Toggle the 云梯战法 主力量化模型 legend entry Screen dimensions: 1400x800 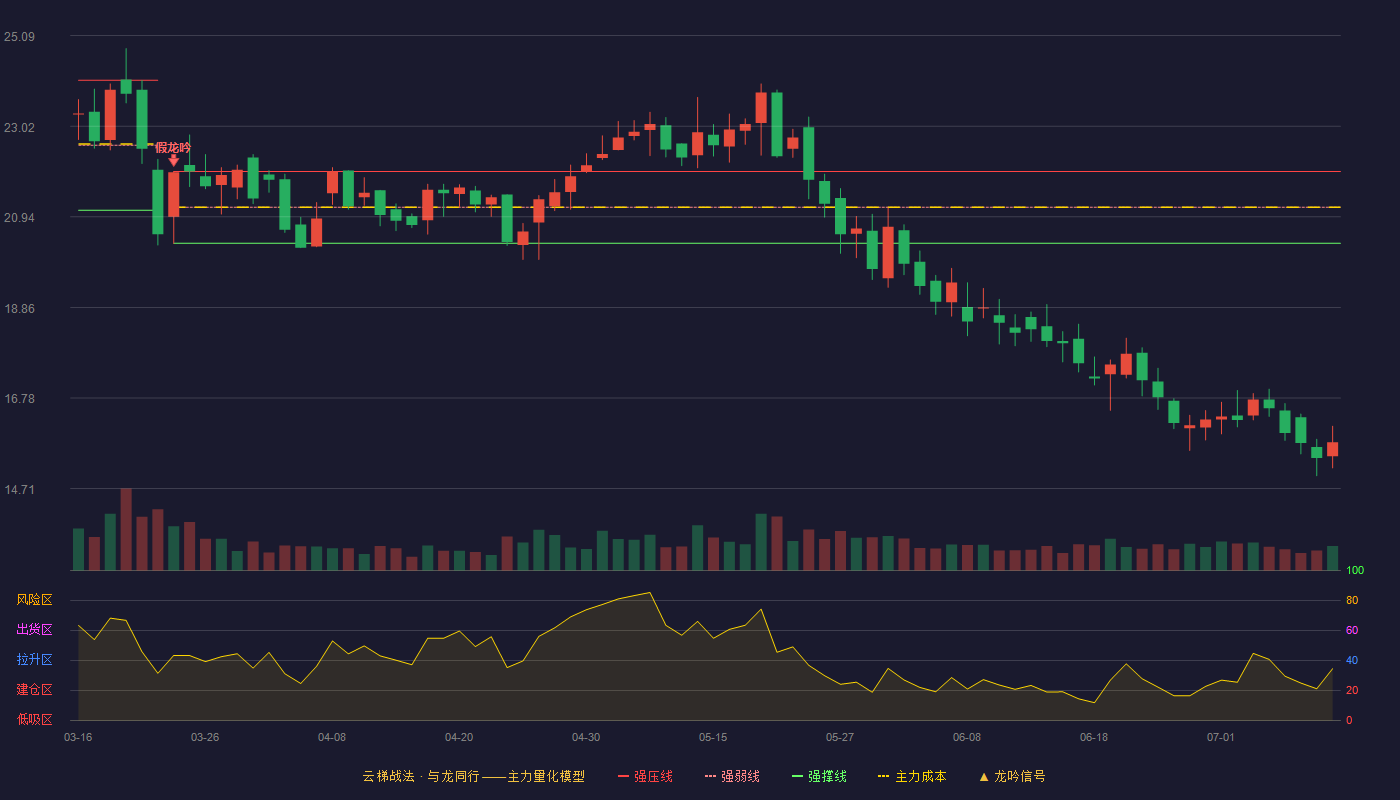(x=473, y=776)
